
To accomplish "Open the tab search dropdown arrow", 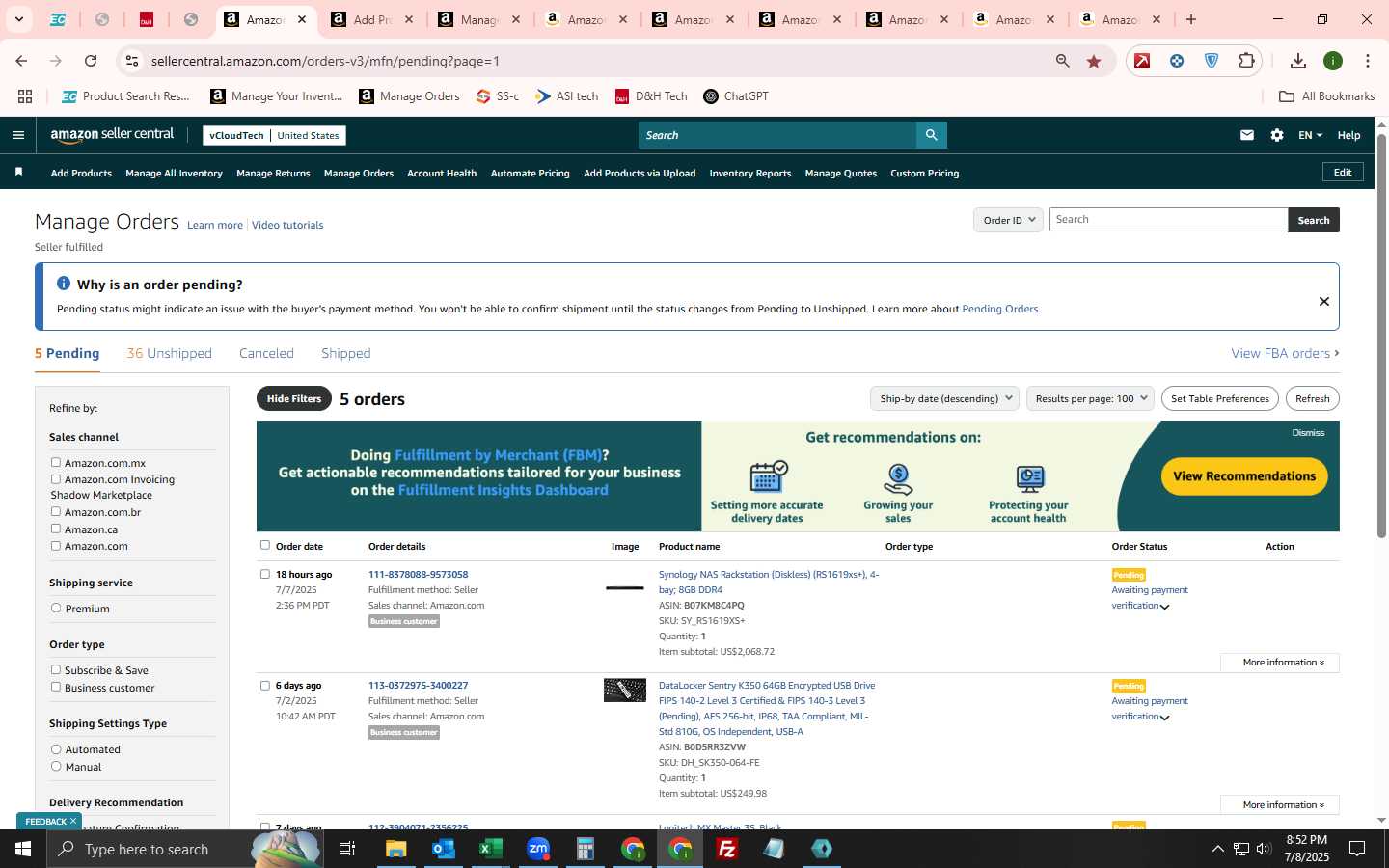I will [x=18, y=19].
